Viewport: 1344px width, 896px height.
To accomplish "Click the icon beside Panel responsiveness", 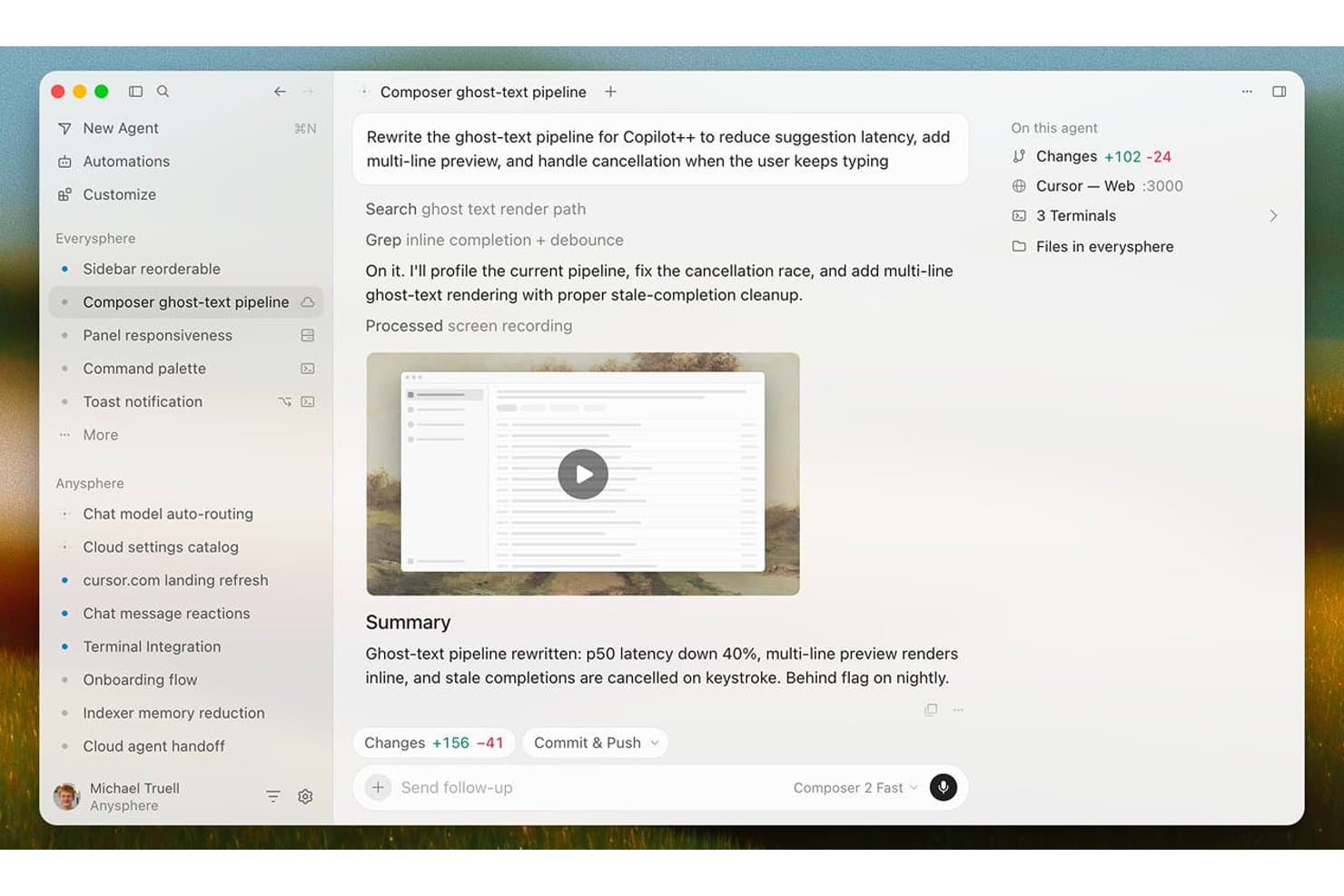I will (x=308, y=336).
